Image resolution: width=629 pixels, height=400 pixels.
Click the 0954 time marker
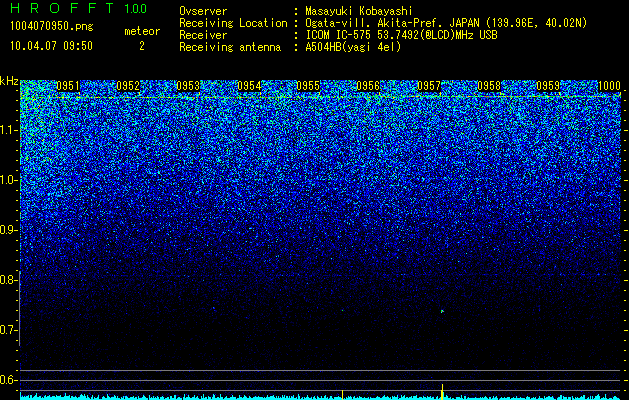[x=249, y=86]
